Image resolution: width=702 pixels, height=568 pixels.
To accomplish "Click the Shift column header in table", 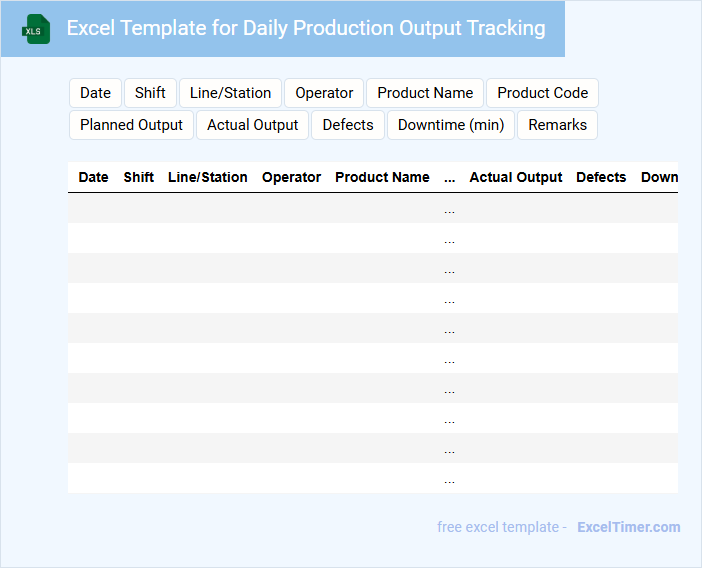I will (x=139, y=177).
